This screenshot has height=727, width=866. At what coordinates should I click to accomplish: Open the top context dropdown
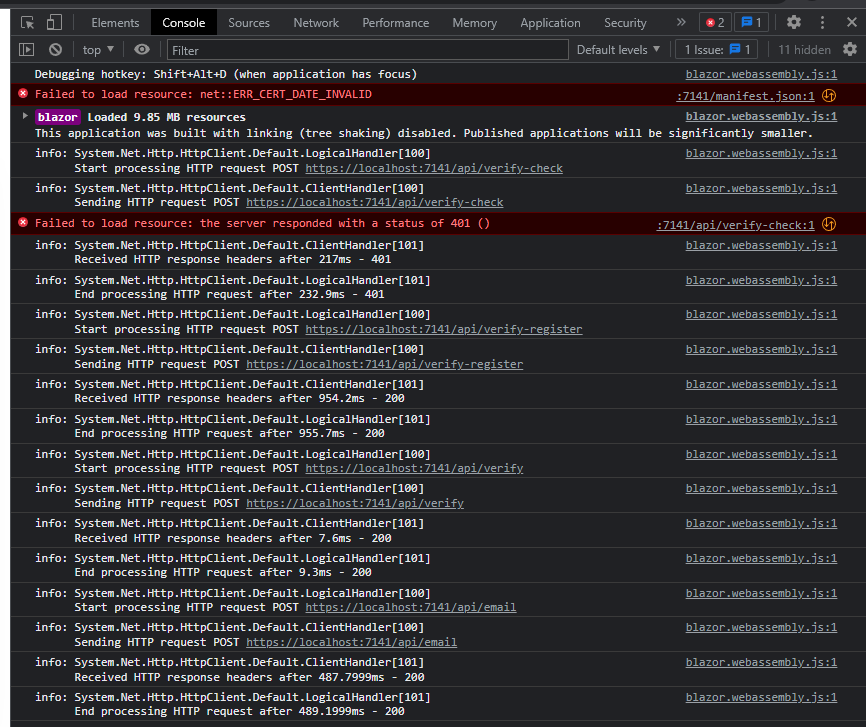point(98,50)
